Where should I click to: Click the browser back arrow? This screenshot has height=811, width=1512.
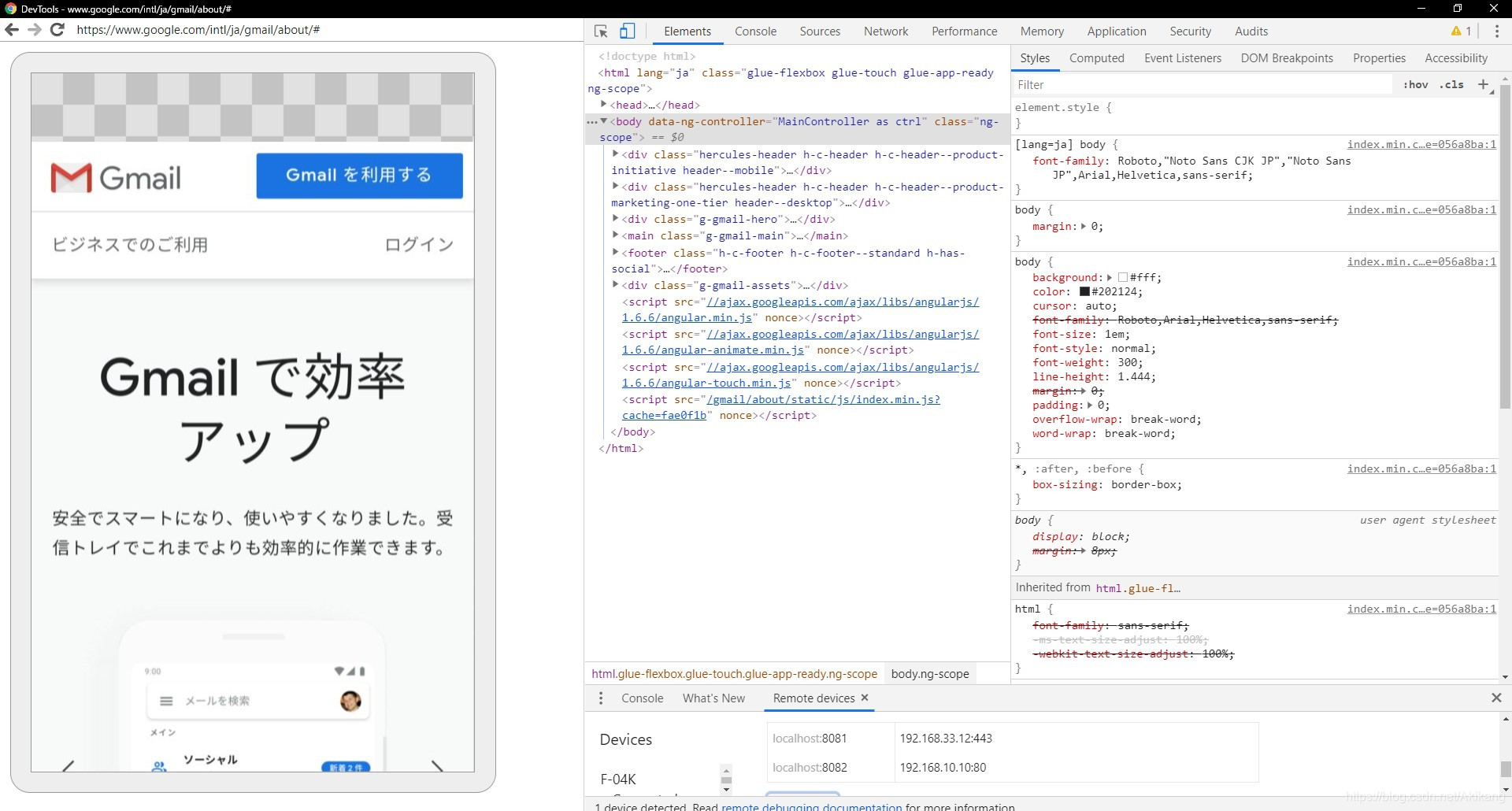pos(12,29)
